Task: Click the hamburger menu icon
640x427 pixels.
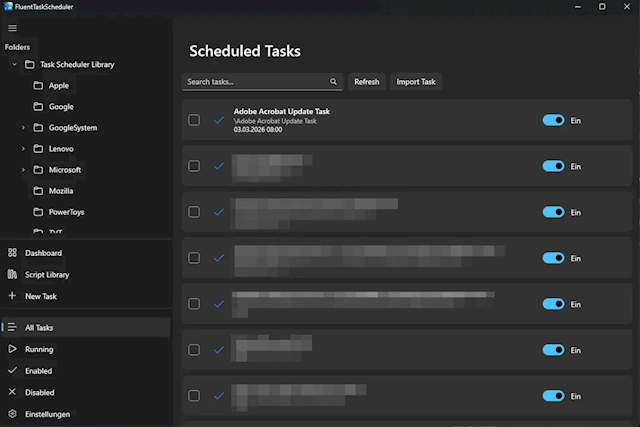Action: (12, 28)
